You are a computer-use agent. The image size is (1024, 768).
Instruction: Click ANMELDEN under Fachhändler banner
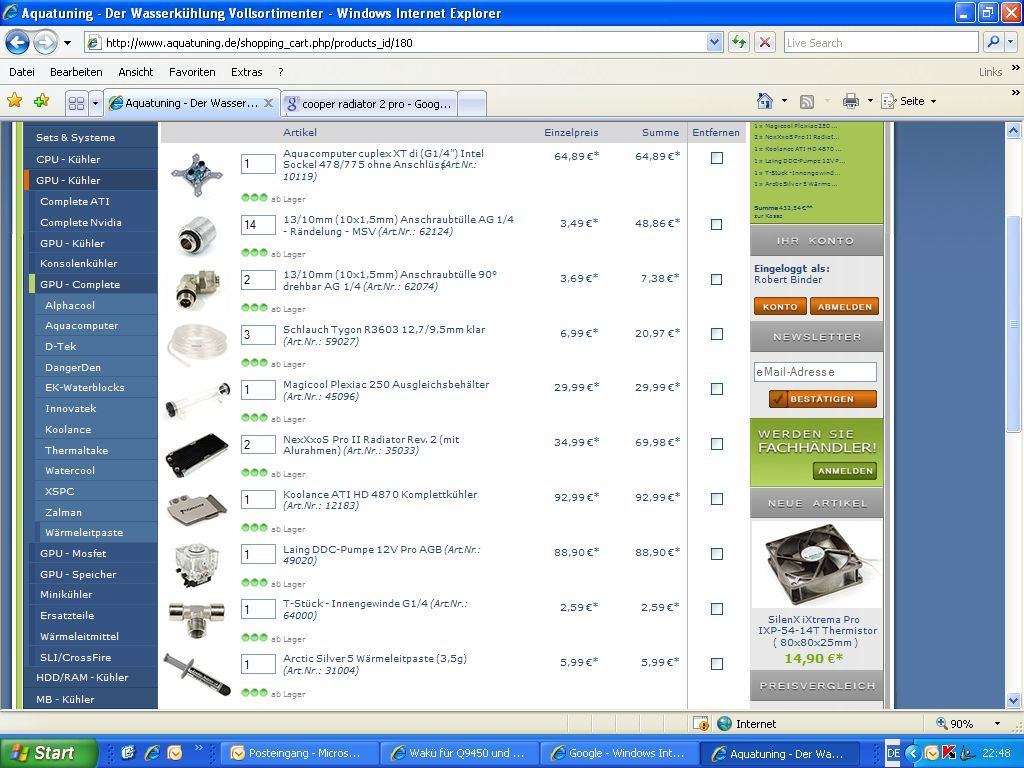click(x=845, y=470)
